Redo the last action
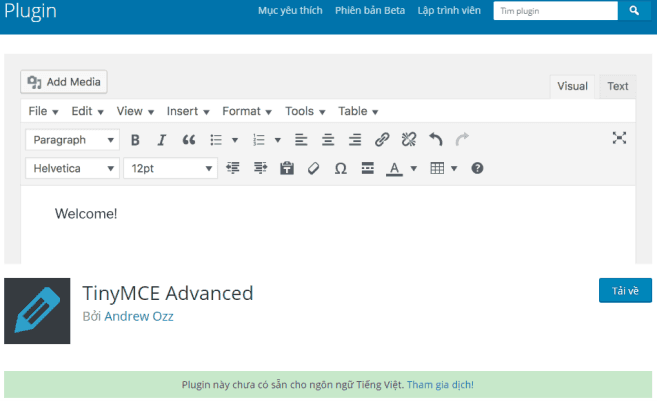657x401 pixels. click(462, 139)
